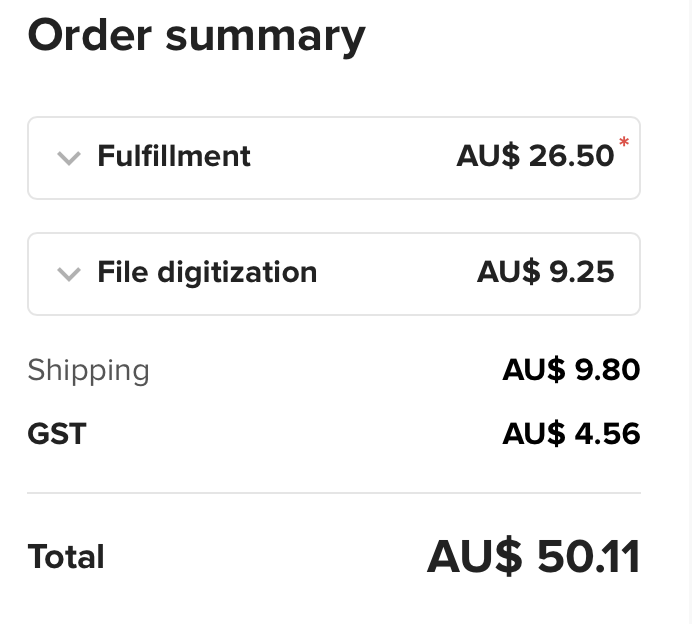Click the AU$ 4.56 GST amount
The image size is (692, 624).
click(571, 434)
